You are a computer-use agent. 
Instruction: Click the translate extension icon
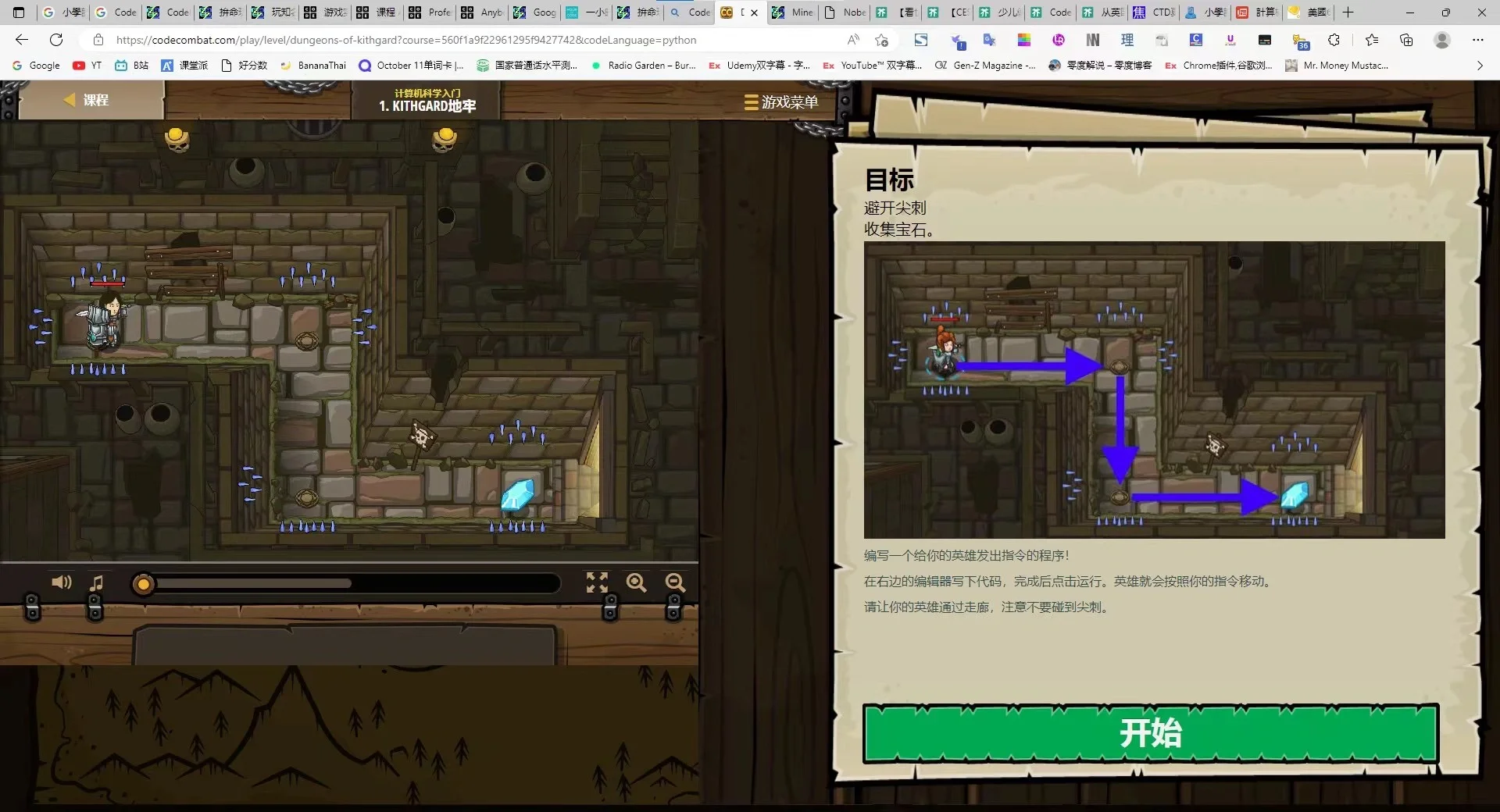pyautogui.click(x=989, y=40)
